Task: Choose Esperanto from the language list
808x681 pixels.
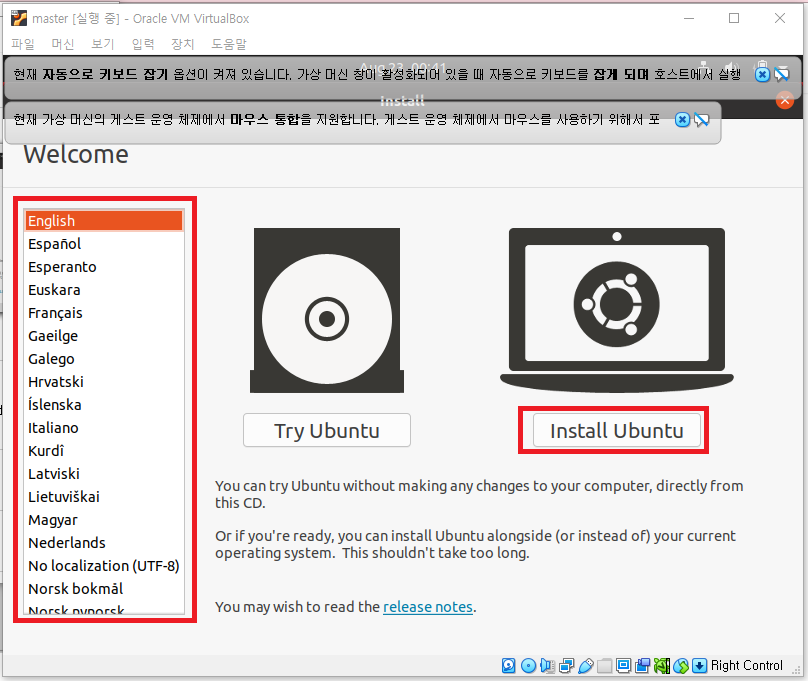Action: (104, 267)
